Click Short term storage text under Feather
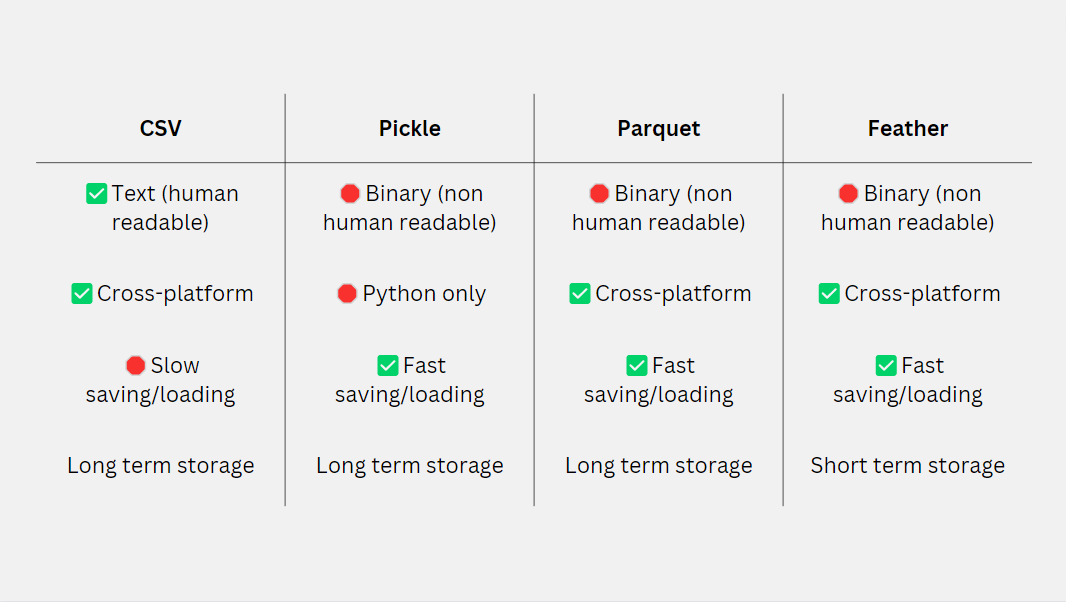Screen dimensions: 1066x602 tap(908, 466)
